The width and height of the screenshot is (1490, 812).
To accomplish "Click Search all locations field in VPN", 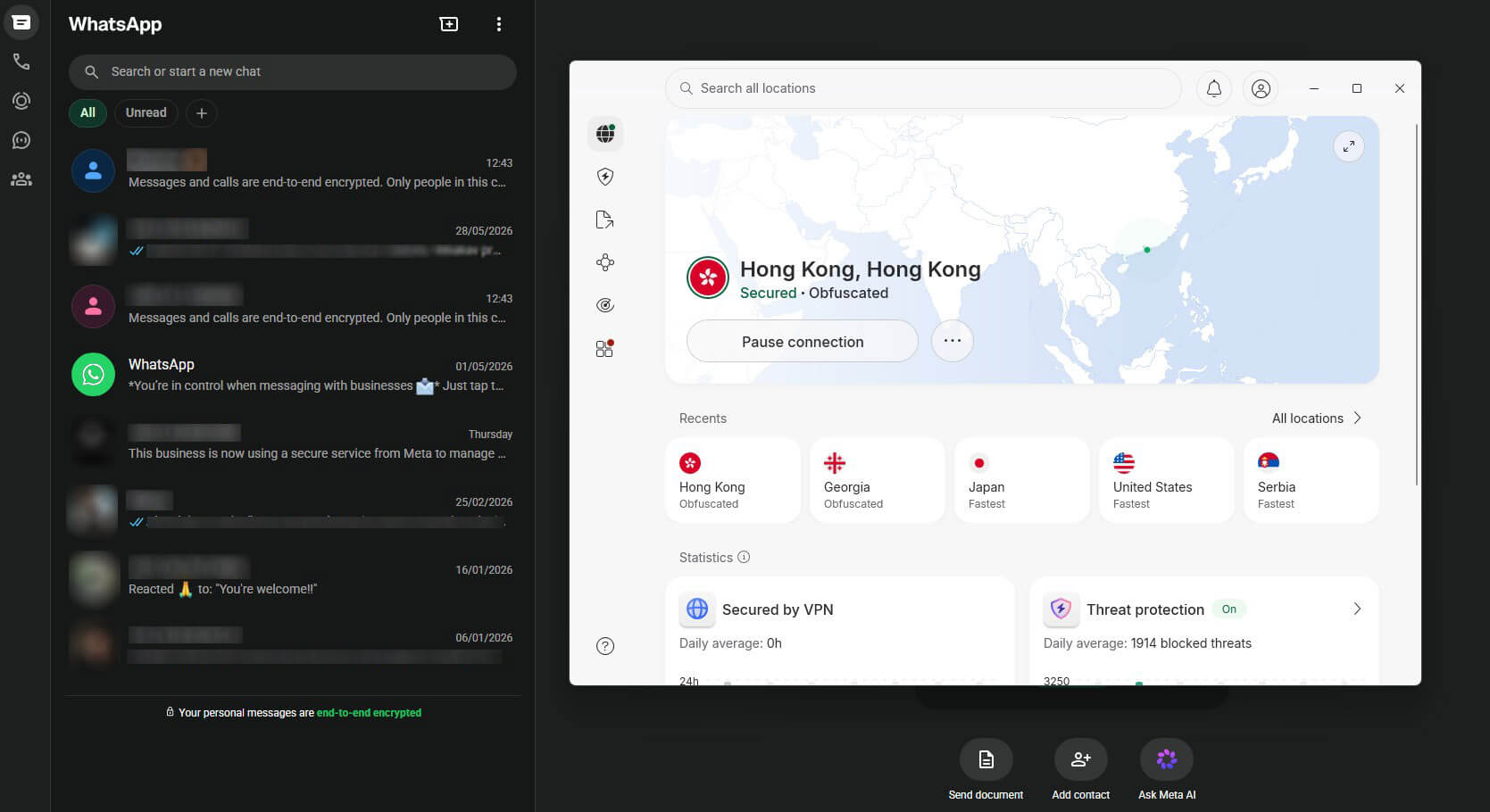I will pyautogui.click(x=923, y=88).
